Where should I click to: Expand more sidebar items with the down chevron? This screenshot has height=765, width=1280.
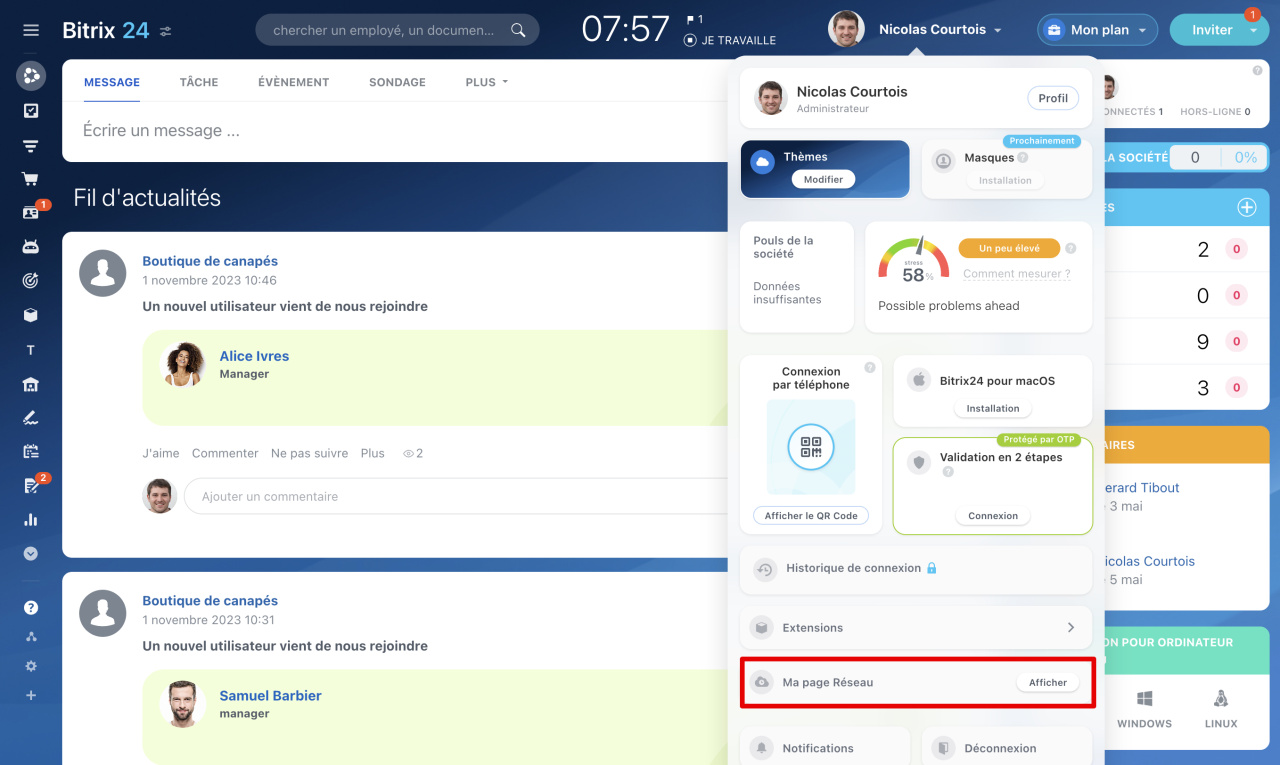pyautogui.click(x=31, y=554)
